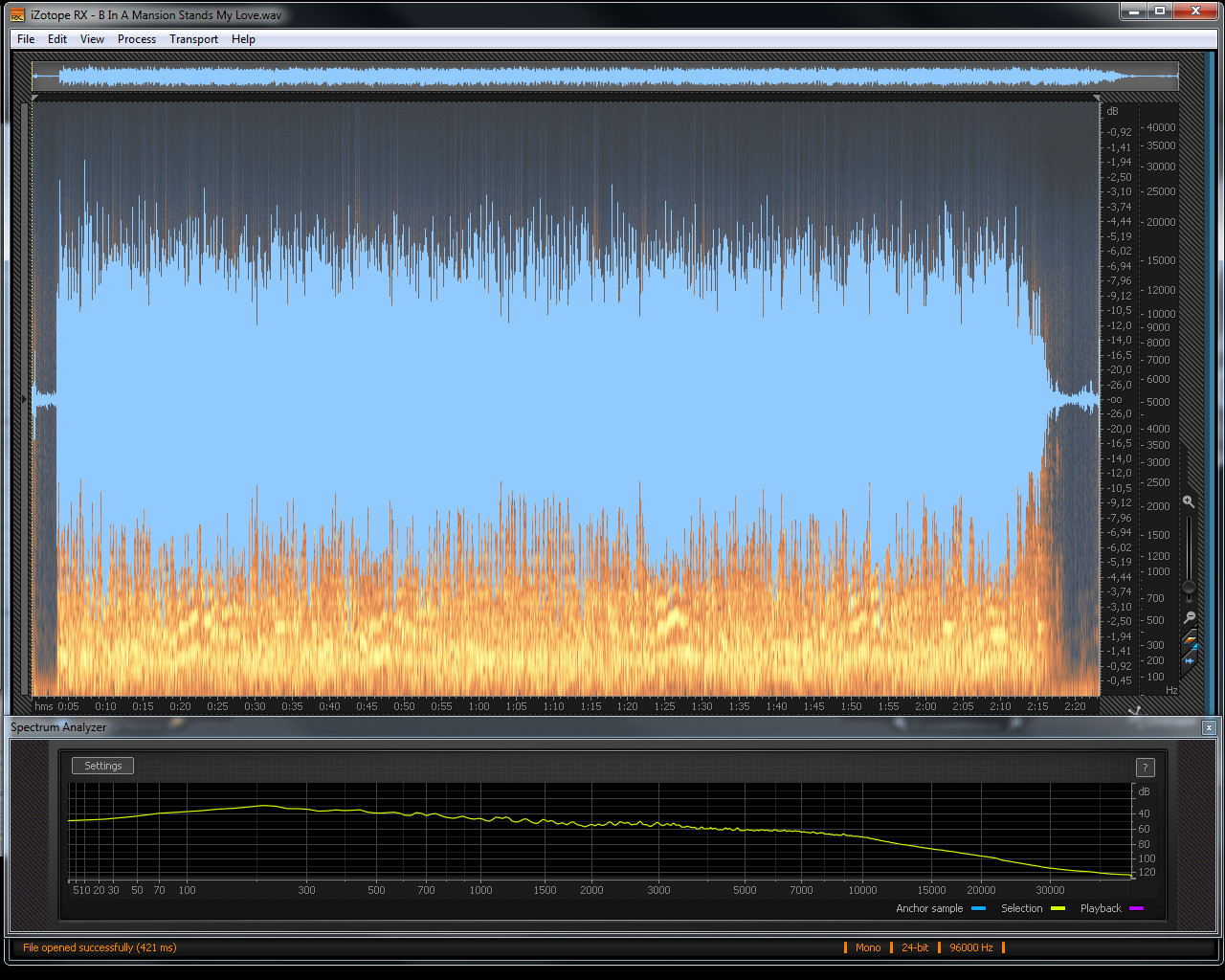Screen dimensions: 1225x980
Task: Click the frequency zoom-in magnifier icon
Action: 1189,501
